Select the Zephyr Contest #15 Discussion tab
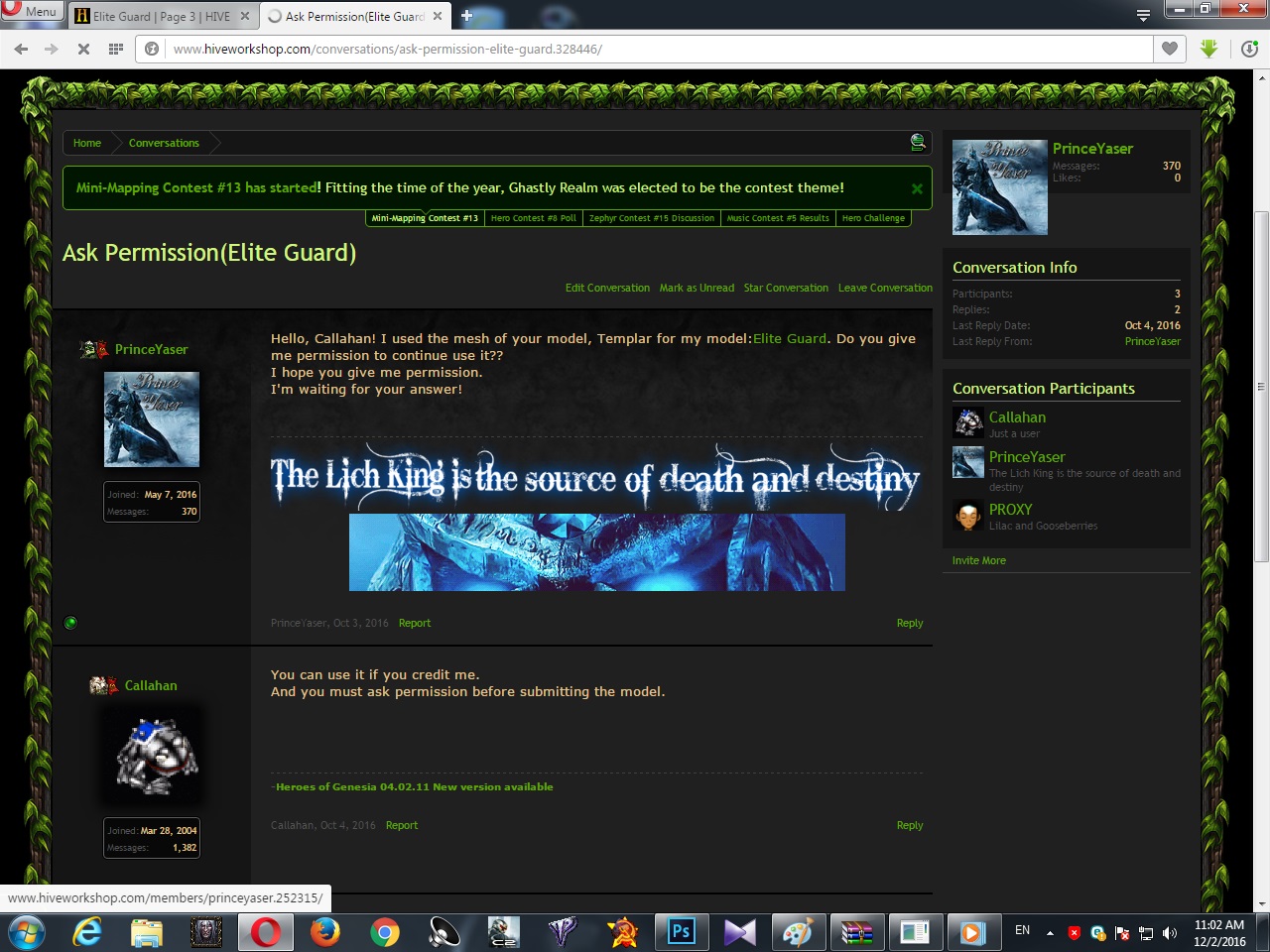The height and width of the screenshot is (952, 1270). click(651, 218)
